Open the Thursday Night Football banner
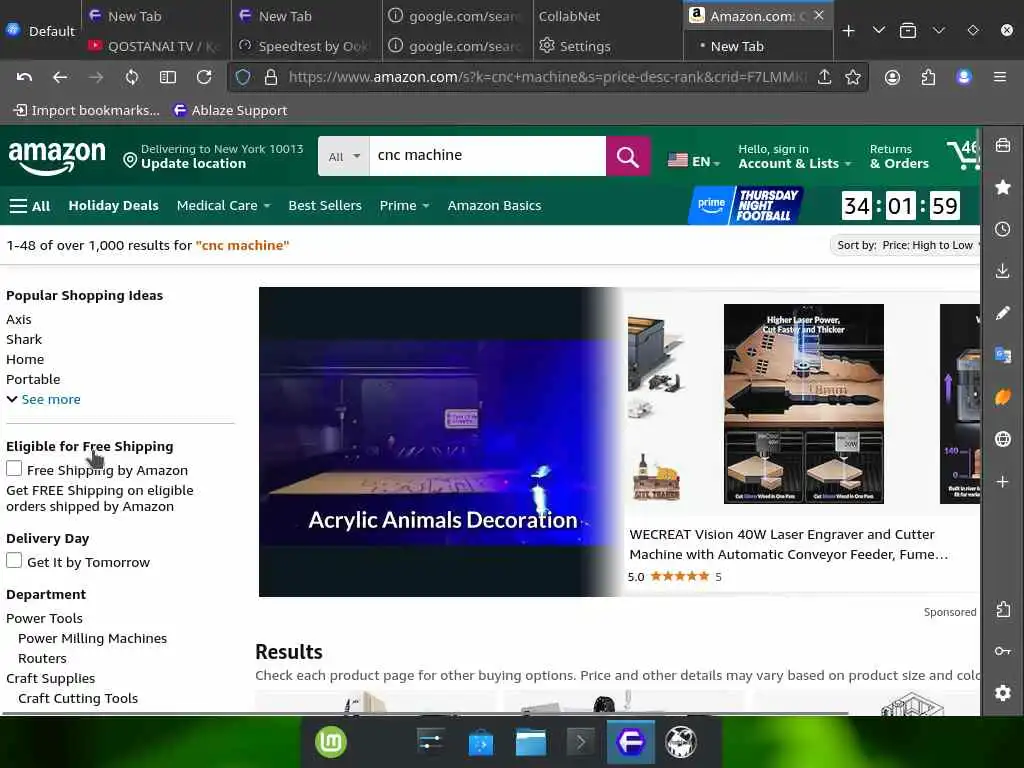Image resolution: width=1024 pixels, height=768 pixels. 746,206
